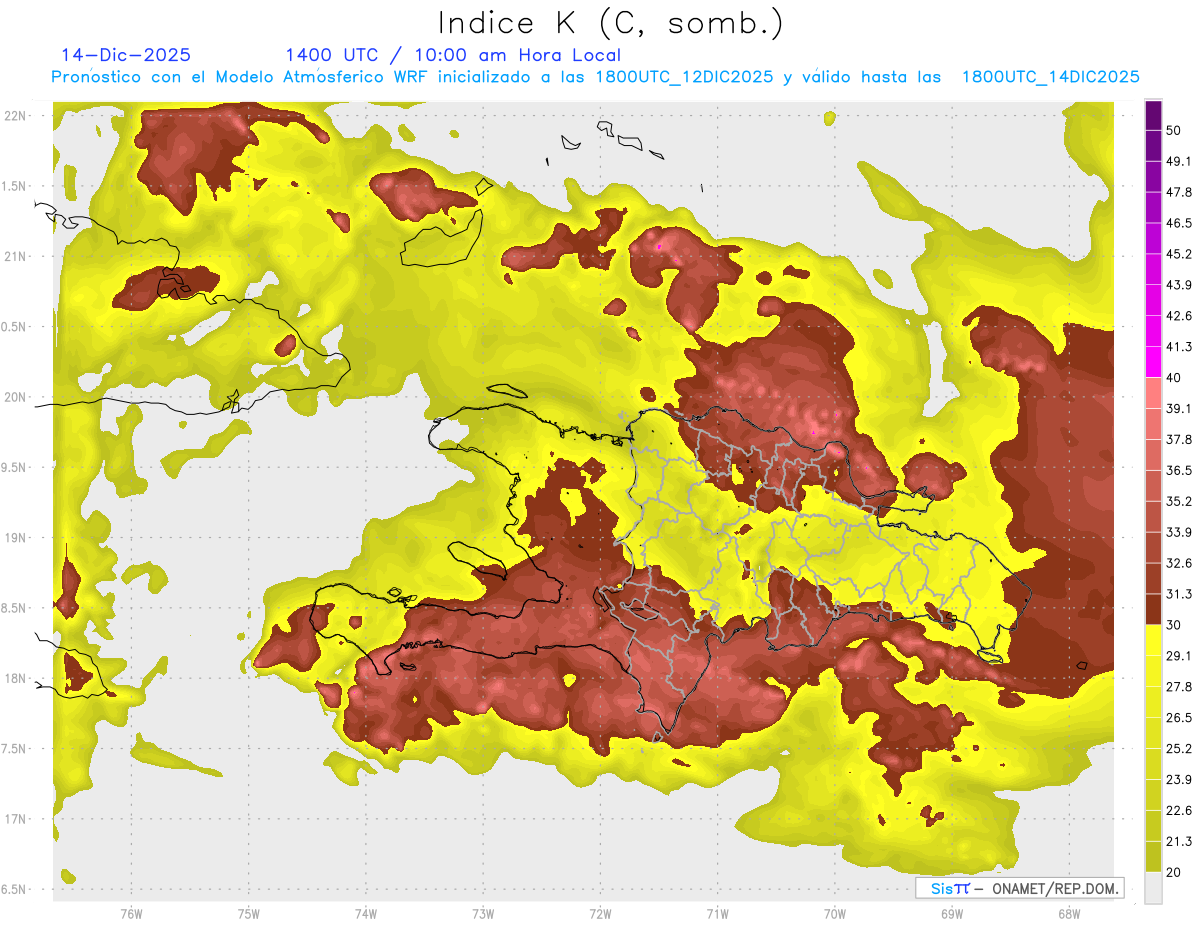This screenshot has height=927, width=1200.
Task: Click the colorbar value '26.5'
Action: 1178,718
